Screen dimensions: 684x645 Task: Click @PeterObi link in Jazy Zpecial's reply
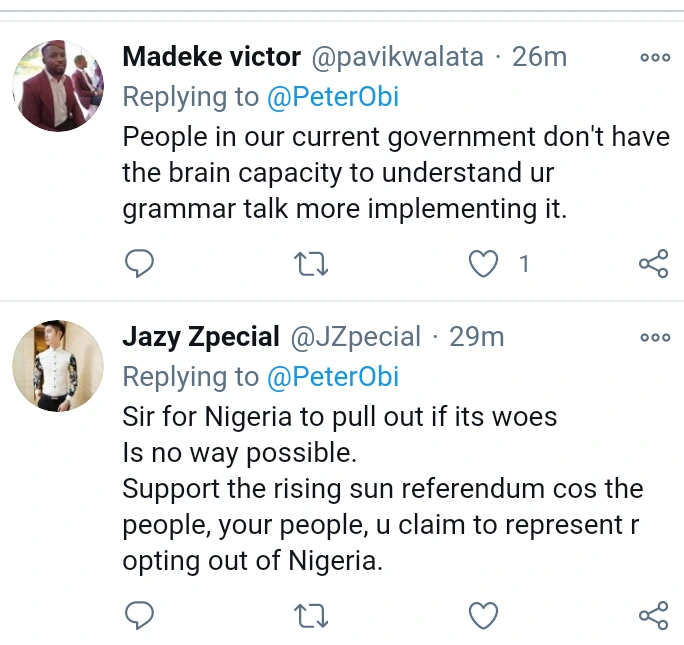tap(332, 376)
